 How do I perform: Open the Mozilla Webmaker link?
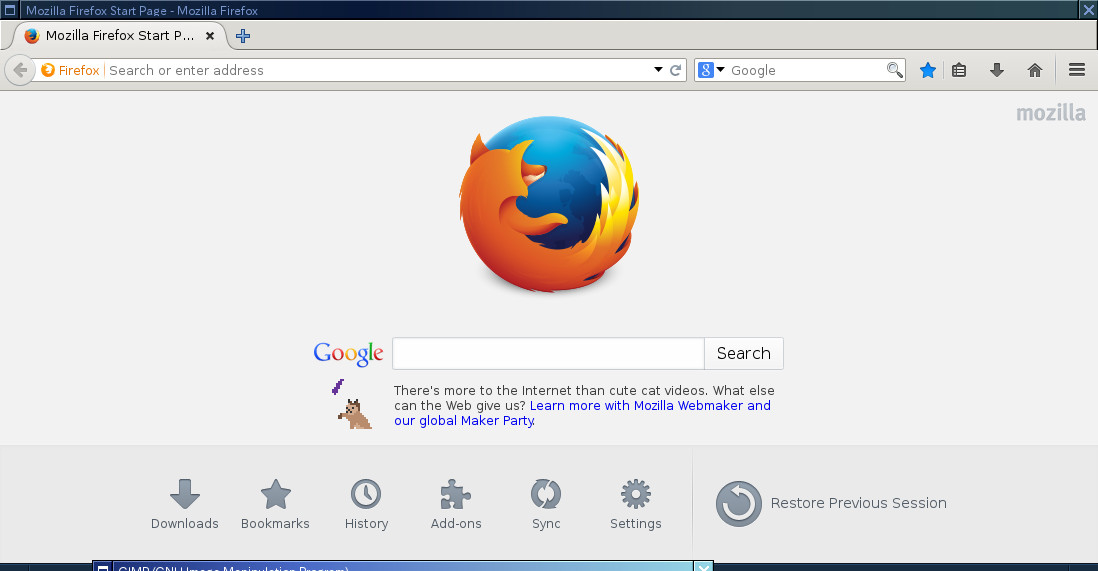coord(582,413)
